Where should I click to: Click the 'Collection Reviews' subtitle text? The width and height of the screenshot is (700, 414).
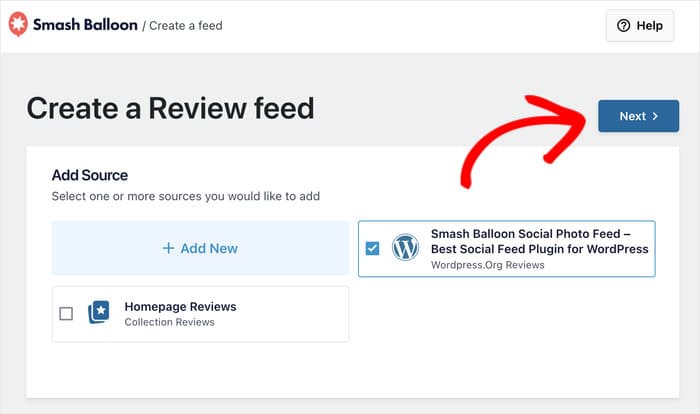click(x=170, y=322)
